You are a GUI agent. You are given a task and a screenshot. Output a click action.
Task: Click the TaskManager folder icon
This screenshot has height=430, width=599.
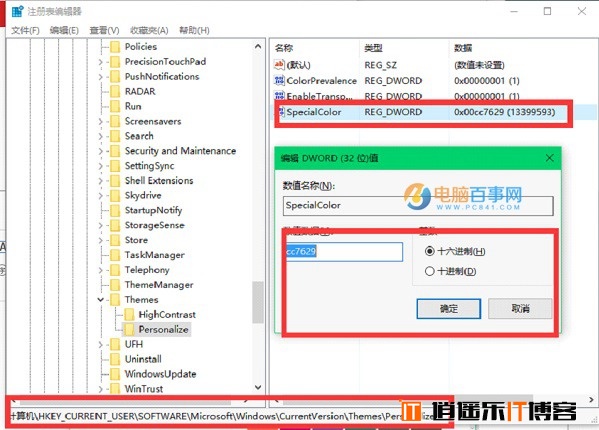(115, 255)
